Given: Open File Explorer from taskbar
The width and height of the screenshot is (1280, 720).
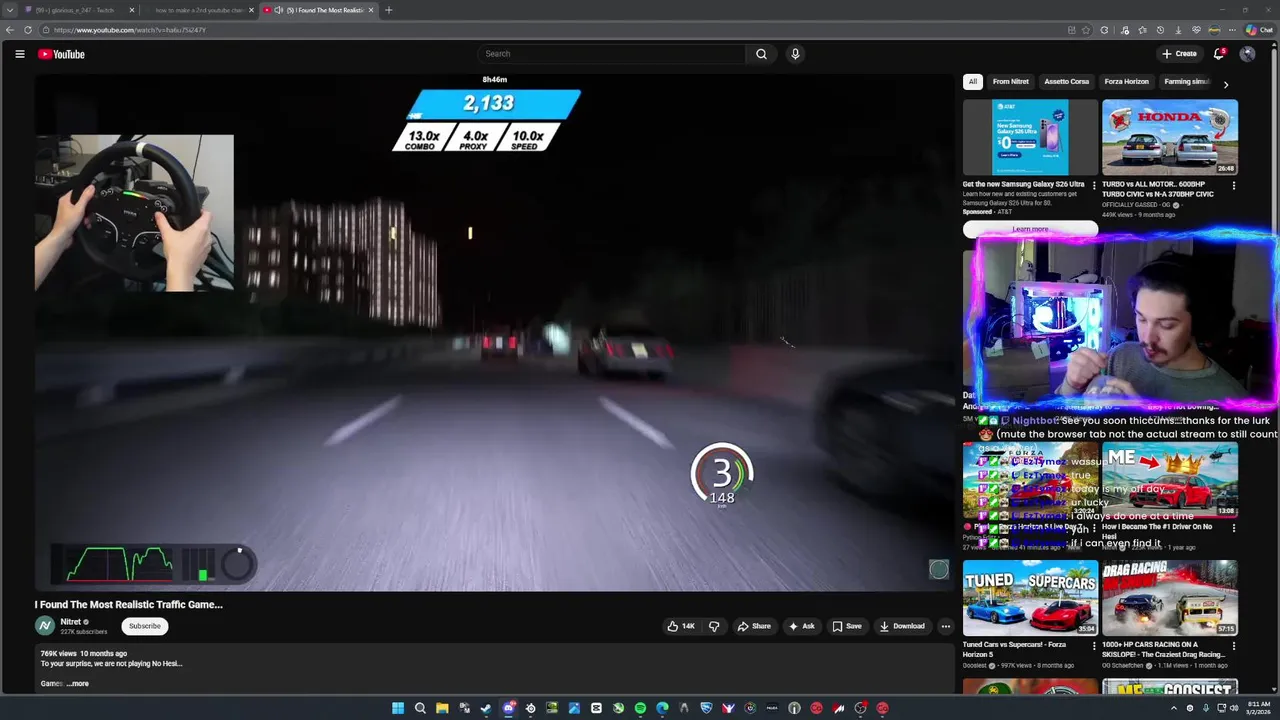Looking at the screenshot, I should click(x=442, y=708).
